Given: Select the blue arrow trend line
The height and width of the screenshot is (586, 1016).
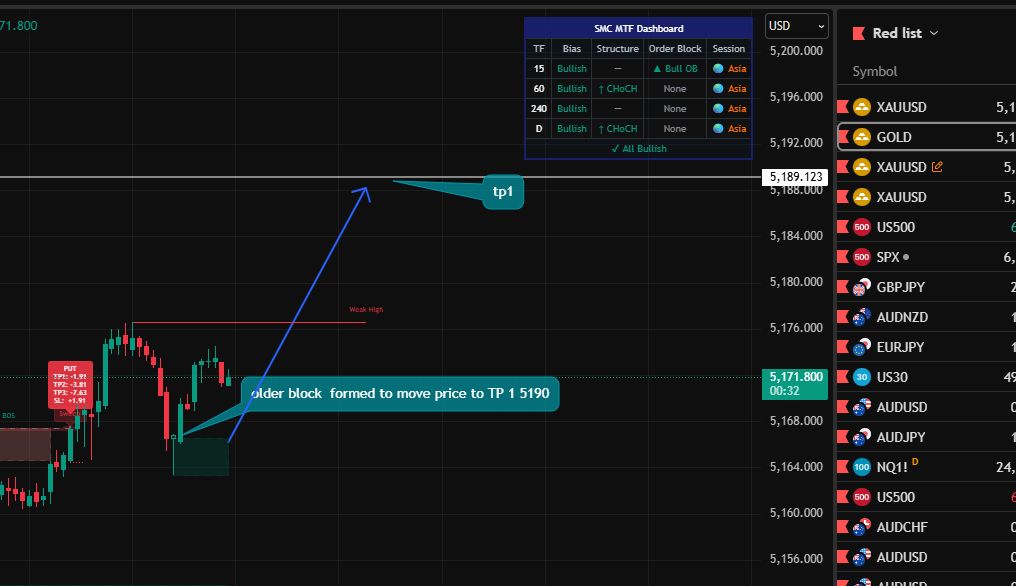Looking at the screenshot, I should [x=300, y=312].
